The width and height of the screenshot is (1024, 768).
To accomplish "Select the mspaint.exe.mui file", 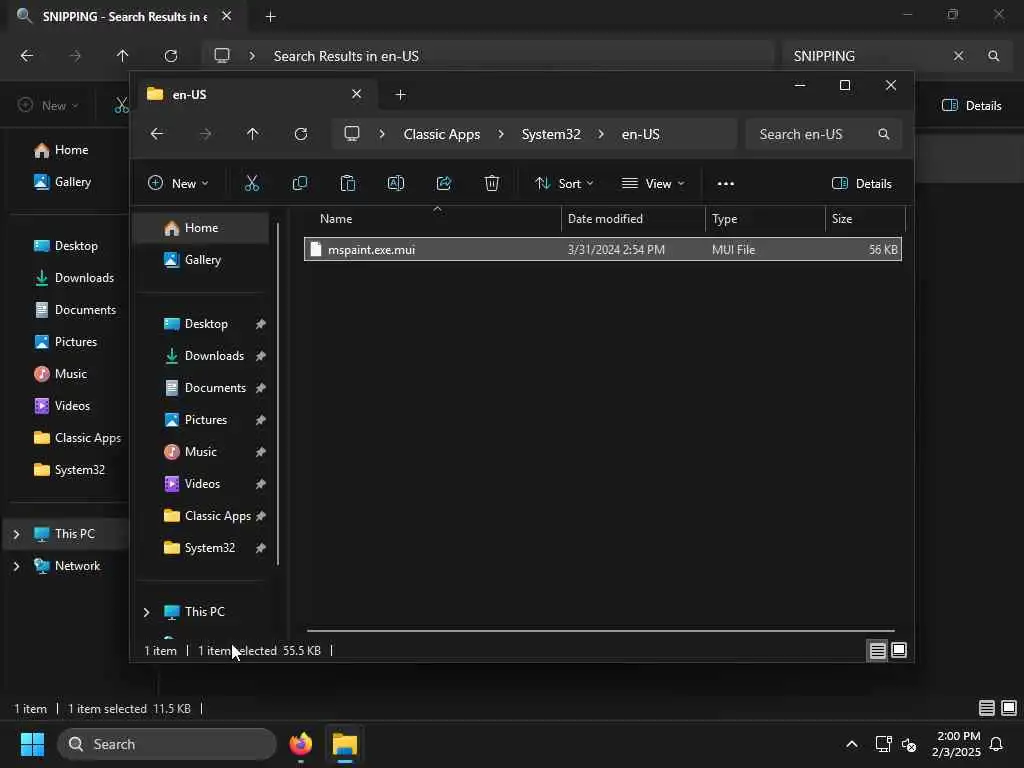I will point(603,249).
